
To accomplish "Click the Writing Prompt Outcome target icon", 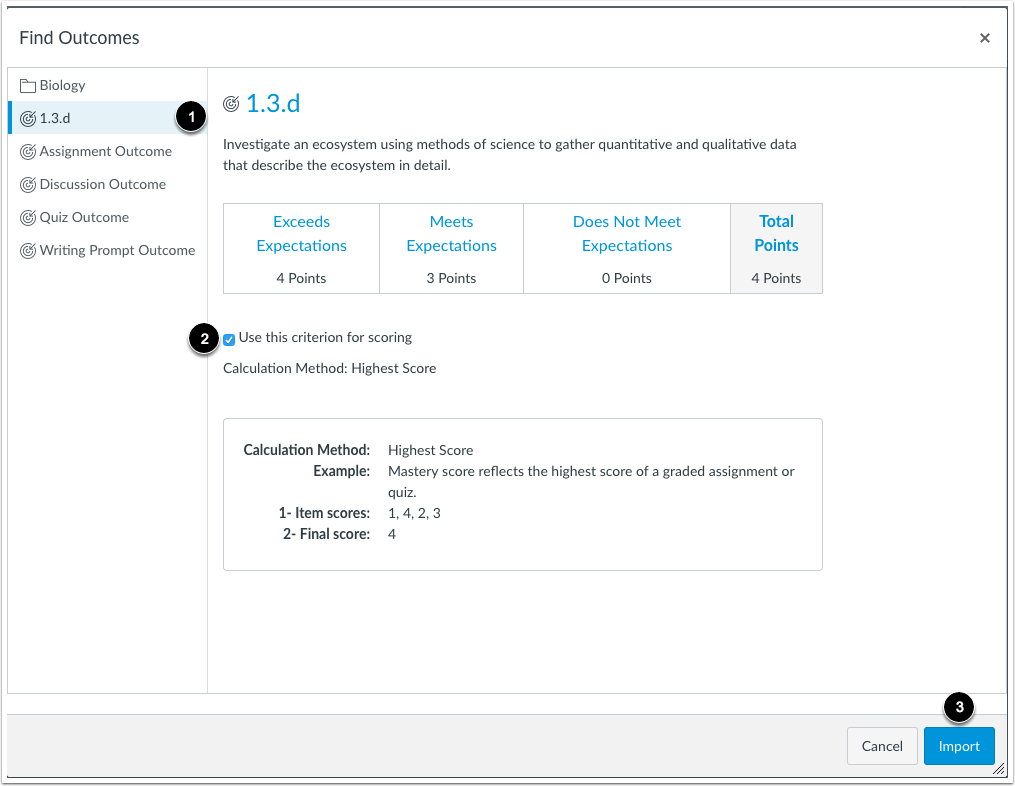I will pyautogui.click(x=28, y=251).
